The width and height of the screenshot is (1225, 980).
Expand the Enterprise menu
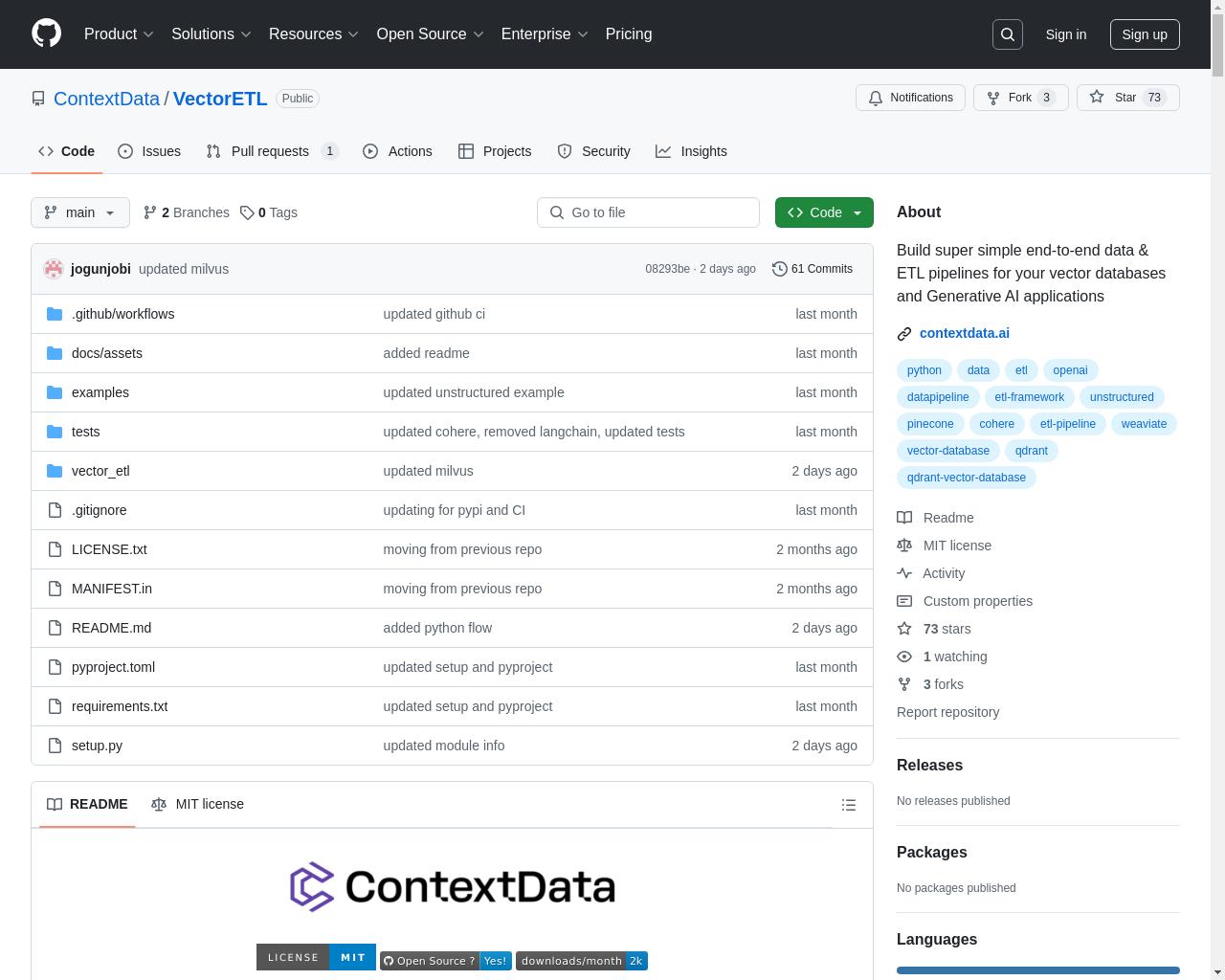(546, 34)
